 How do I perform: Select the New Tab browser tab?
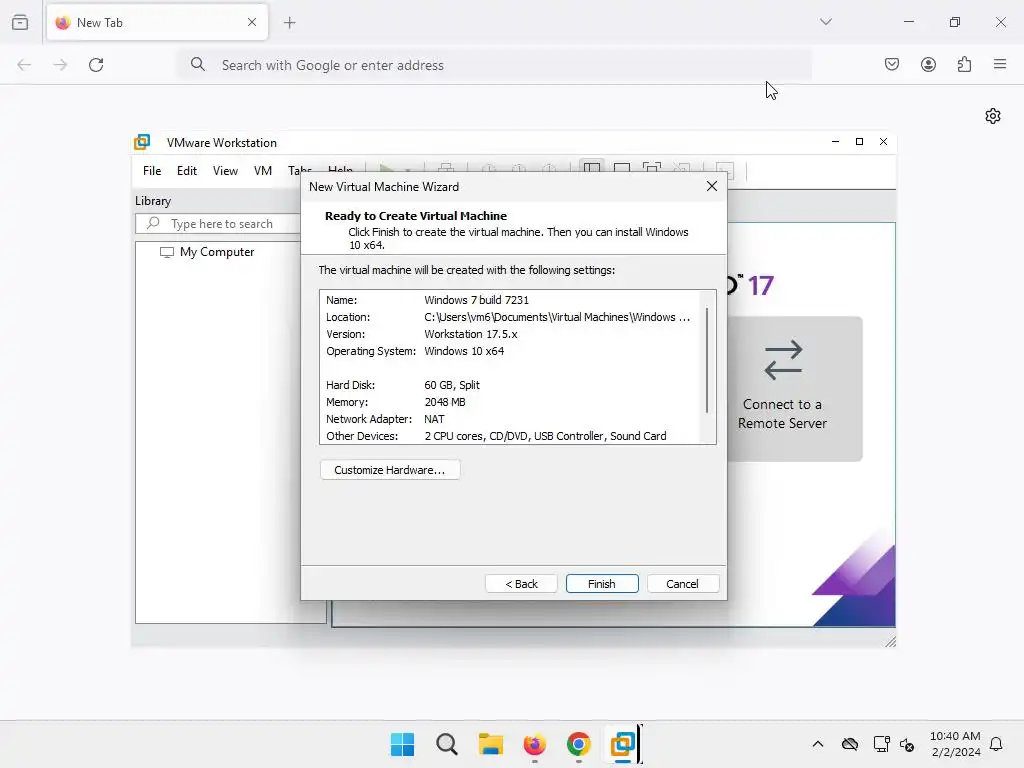[157, 22]
